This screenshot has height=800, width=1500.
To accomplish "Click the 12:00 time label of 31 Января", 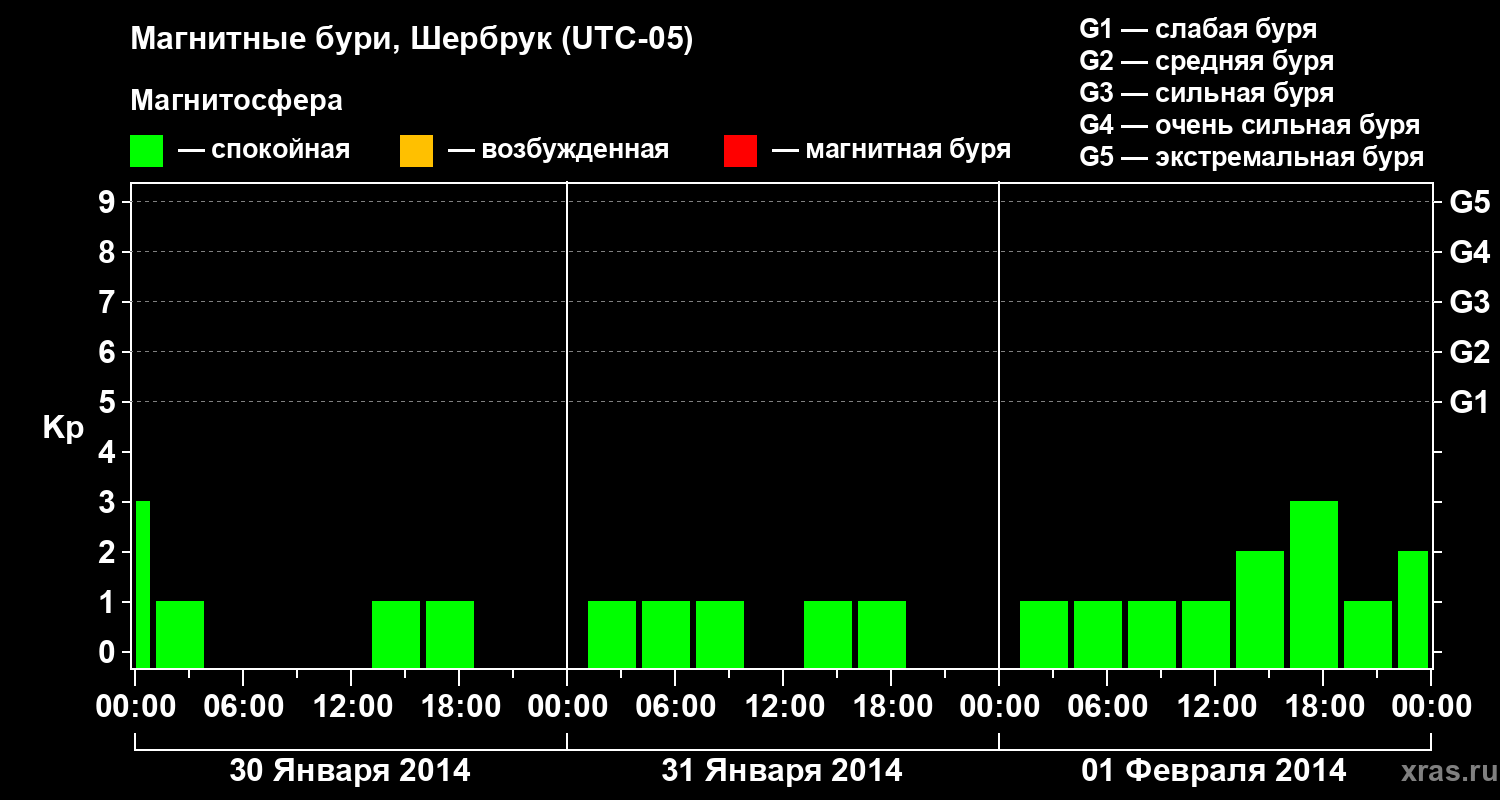I will [x=783, y=706].
